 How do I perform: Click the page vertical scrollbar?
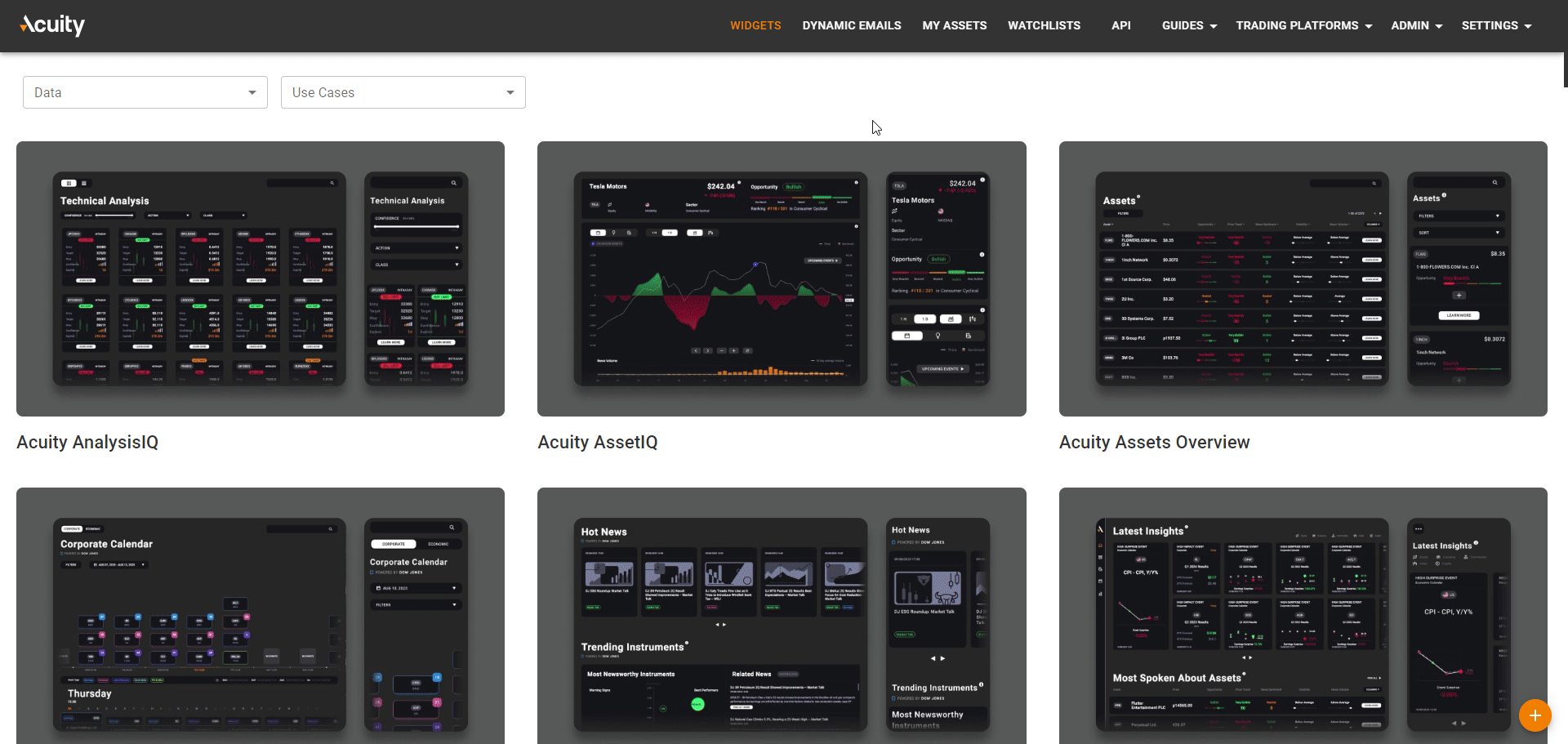click(1565, 69)
